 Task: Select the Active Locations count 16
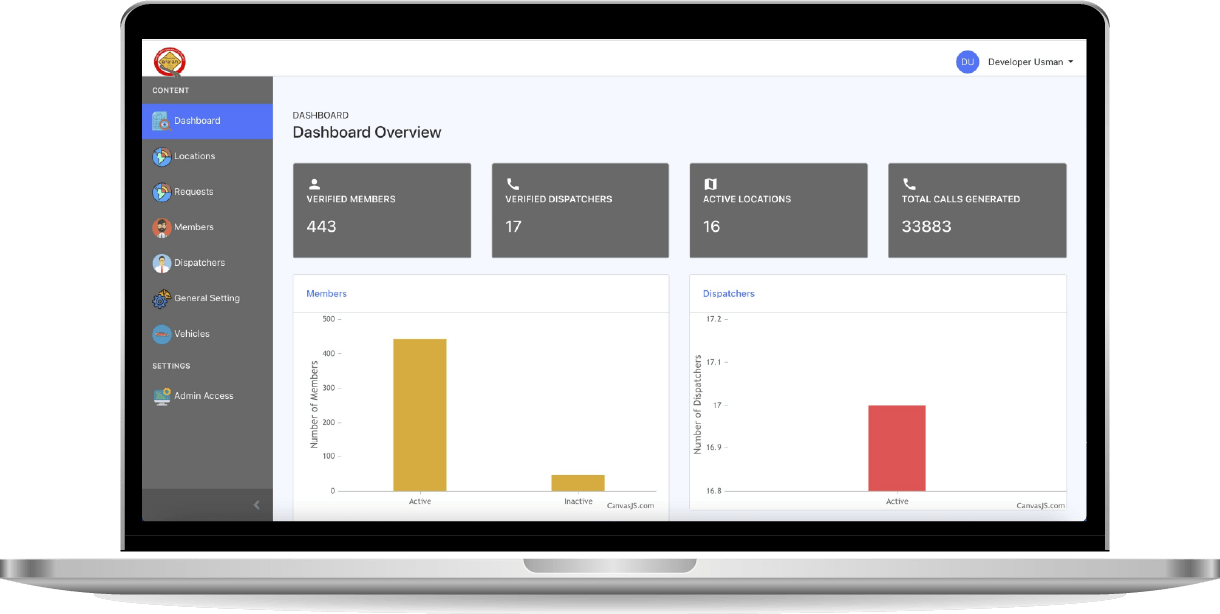[712, 227]
